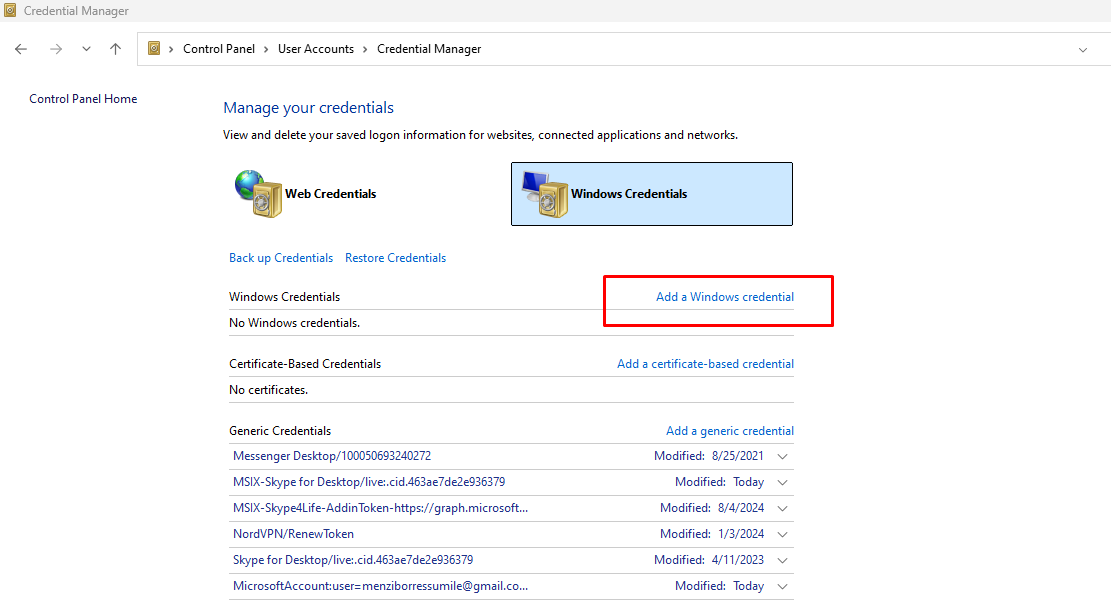
Task: Click the forward navigation arrow
Action: [x=56, y=48]
